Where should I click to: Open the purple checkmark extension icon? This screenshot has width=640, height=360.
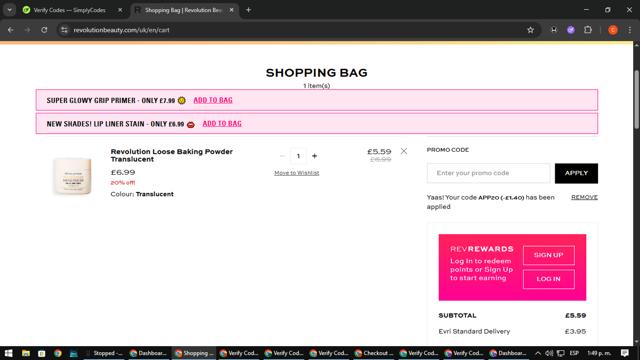pyautogui.click(x=571, y=30)
